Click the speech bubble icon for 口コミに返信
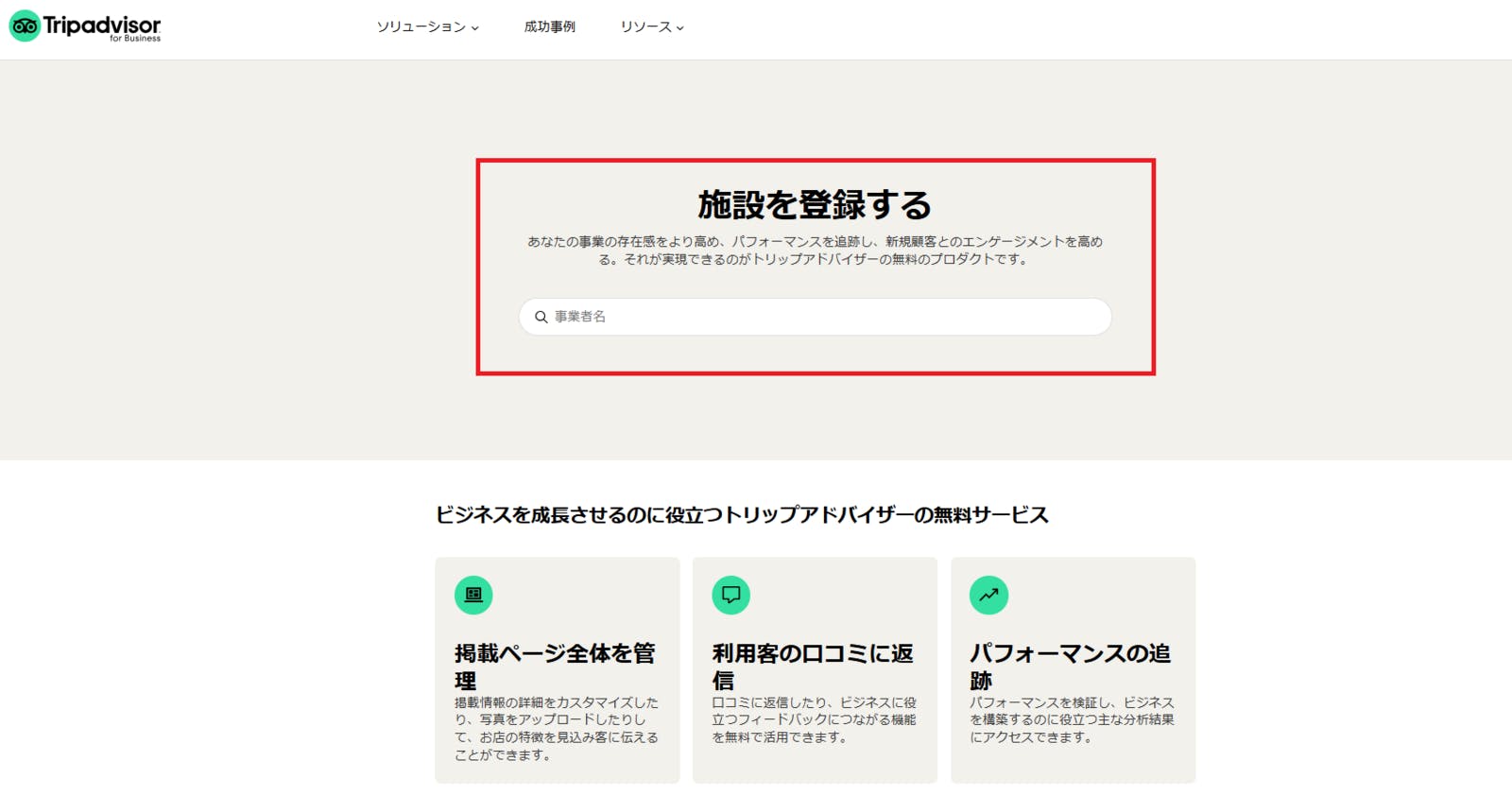1512x796 pixels. point(730,595)
